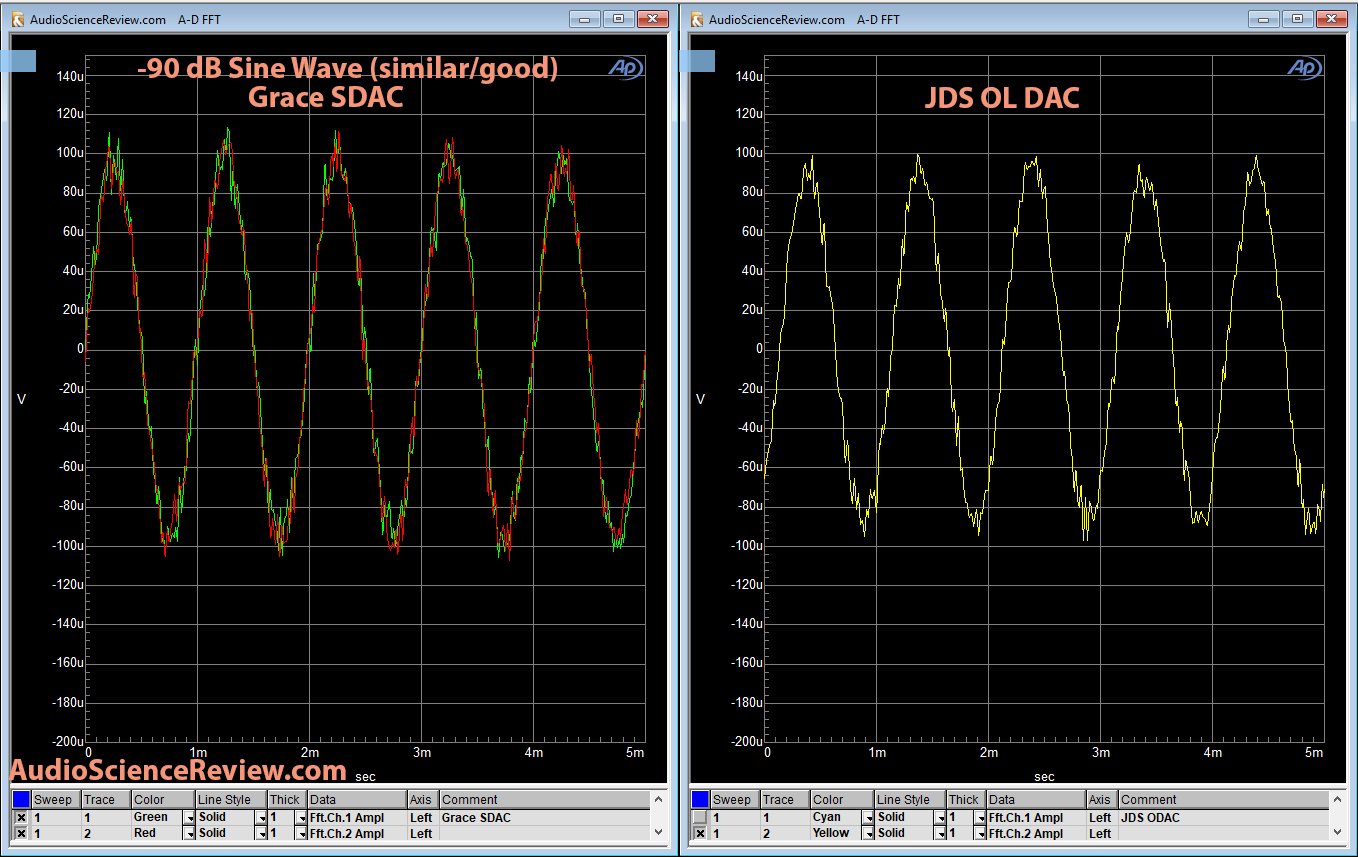Screen dimensions: 1358x857
Task: Open Line Style dropdown for Cyan trace
Action: pyautogui.click(x=940, y=818)
